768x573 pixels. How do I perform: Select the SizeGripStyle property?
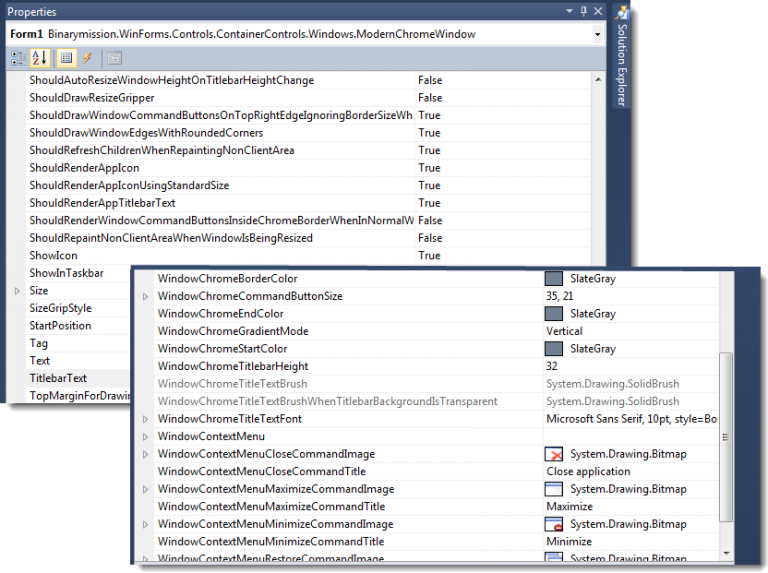coord(60,308)
